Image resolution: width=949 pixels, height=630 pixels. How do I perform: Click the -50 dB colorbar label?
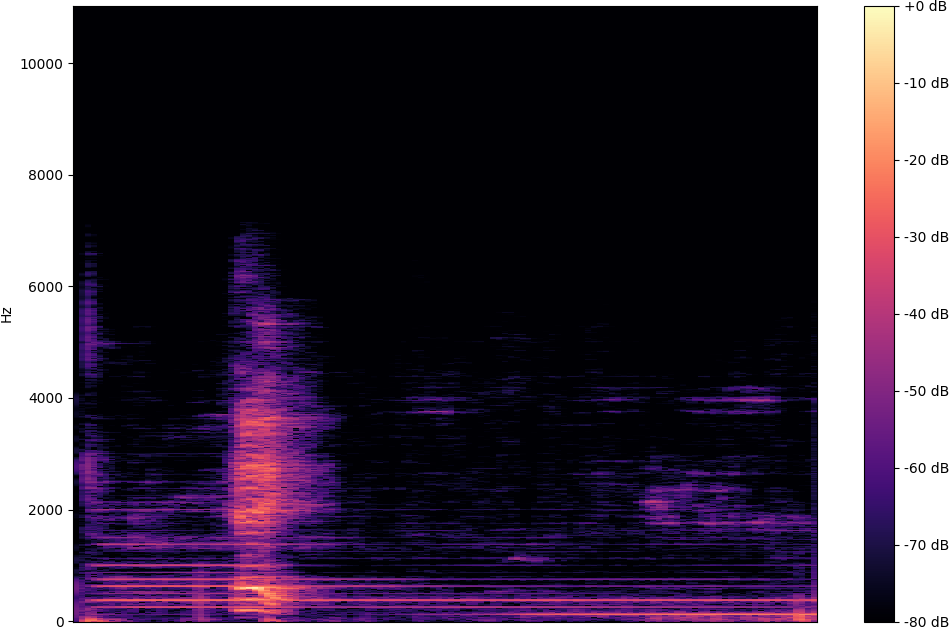point(926,391)
